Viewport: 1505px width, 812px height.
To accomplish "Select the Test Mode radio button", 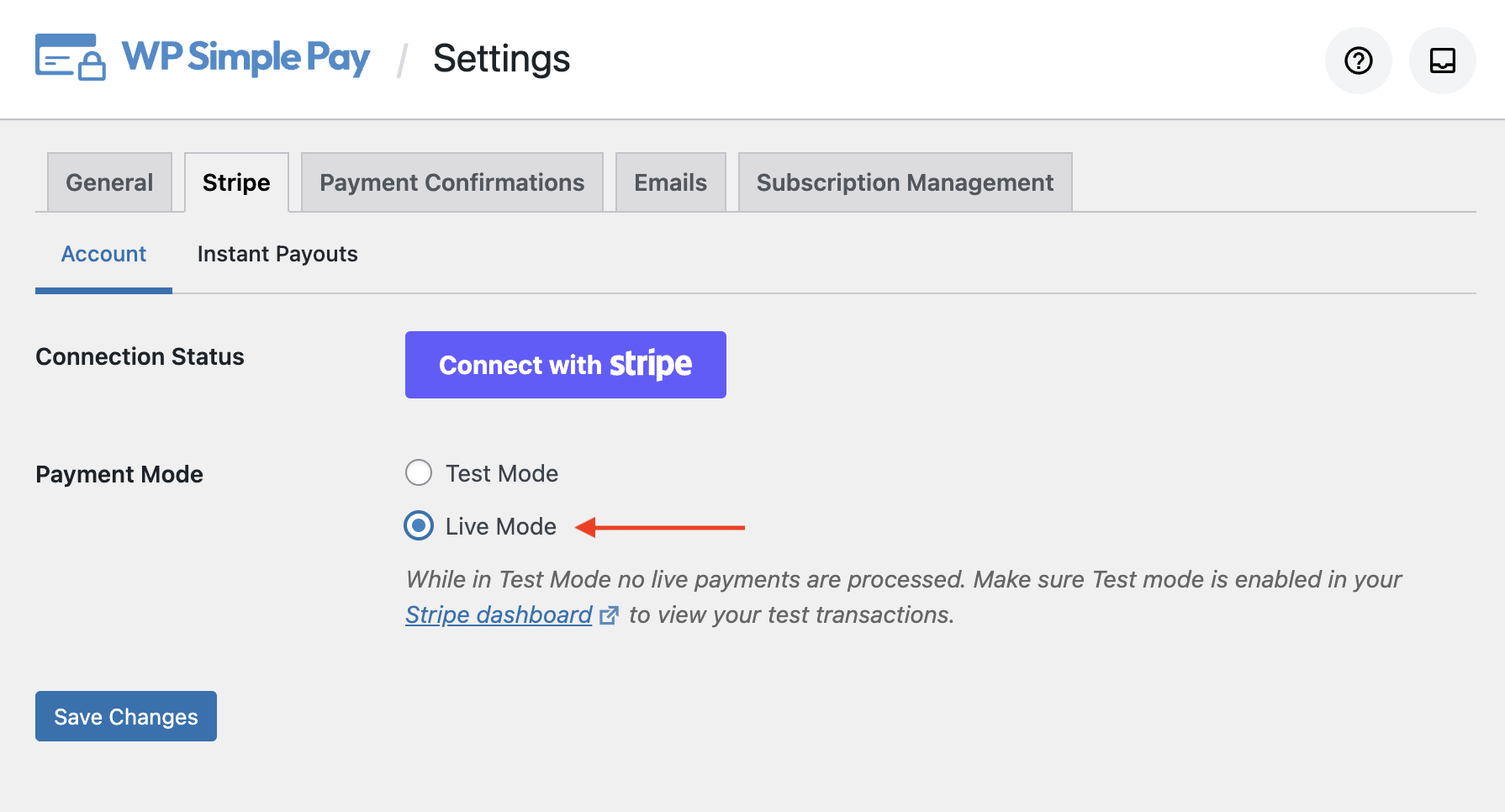I will (x=419, y=472).
